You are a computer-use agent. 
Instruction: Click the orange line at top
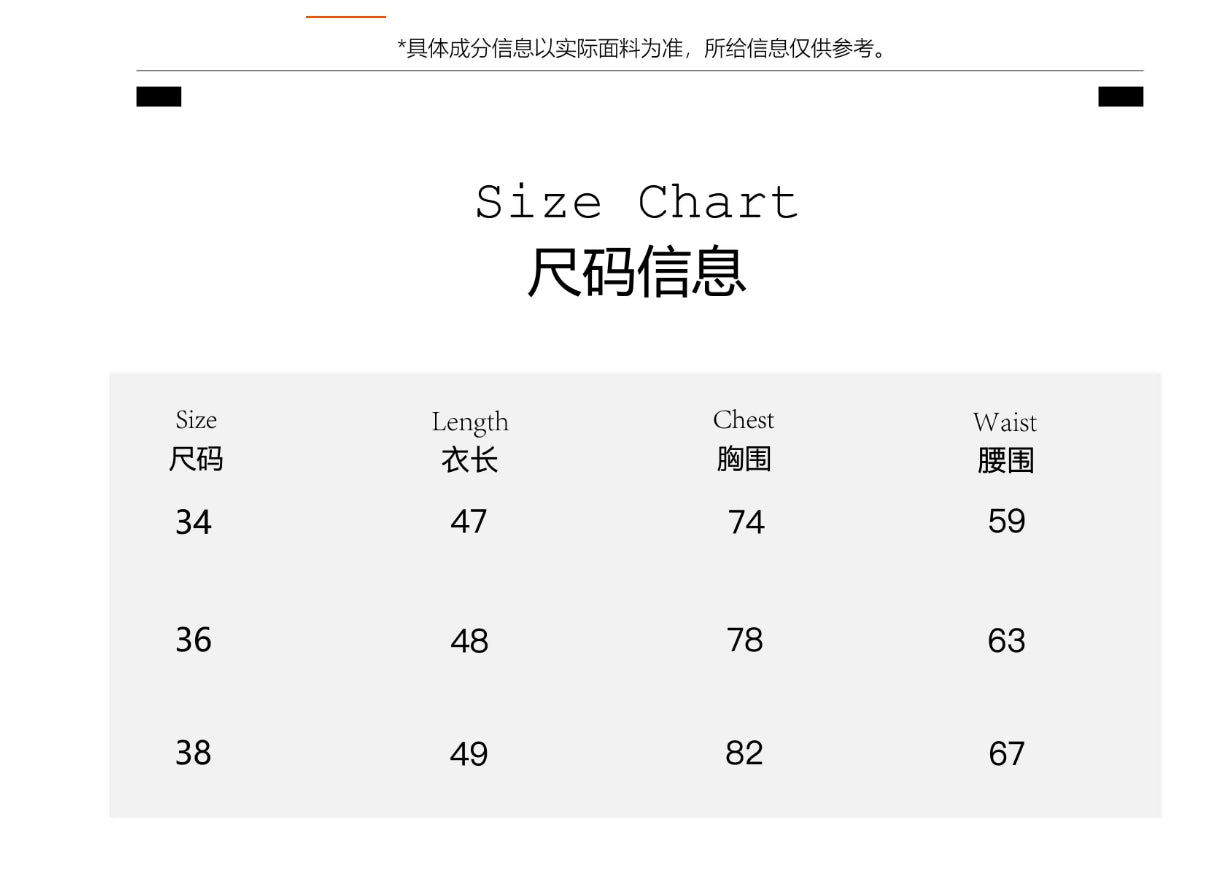point(345,17)
